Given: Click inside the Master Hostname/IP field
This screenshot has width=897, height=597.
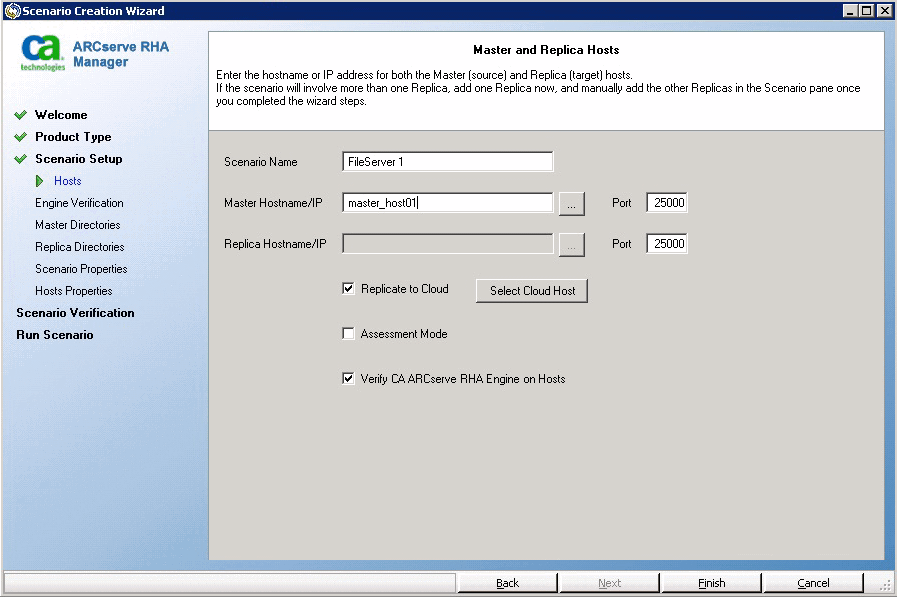Looking at the screenshot, I should click(x=447, y=202).
